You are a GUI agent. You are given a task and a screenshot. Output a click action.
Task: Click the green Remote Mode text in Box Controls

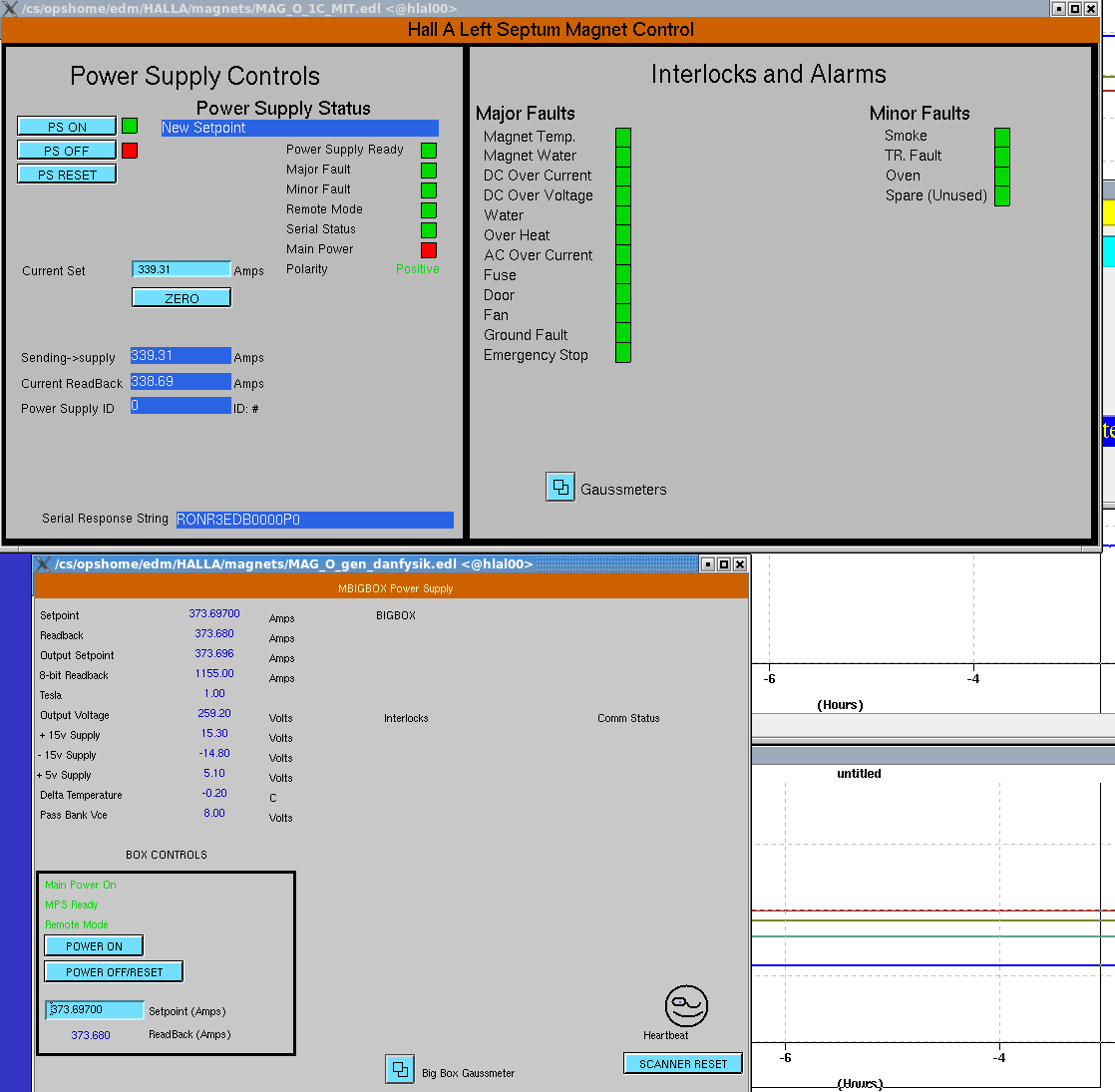click(76, 924)
